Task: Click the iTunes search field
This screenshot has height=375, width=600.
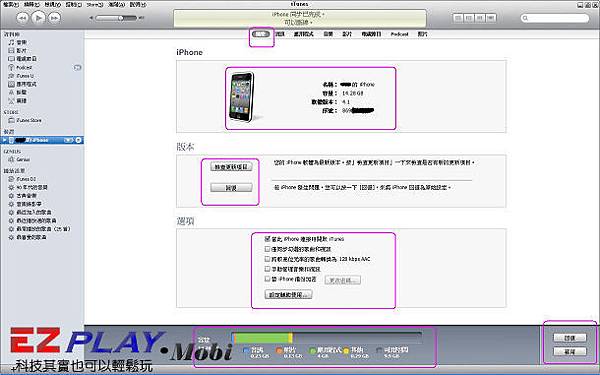Action: [555, 18]
